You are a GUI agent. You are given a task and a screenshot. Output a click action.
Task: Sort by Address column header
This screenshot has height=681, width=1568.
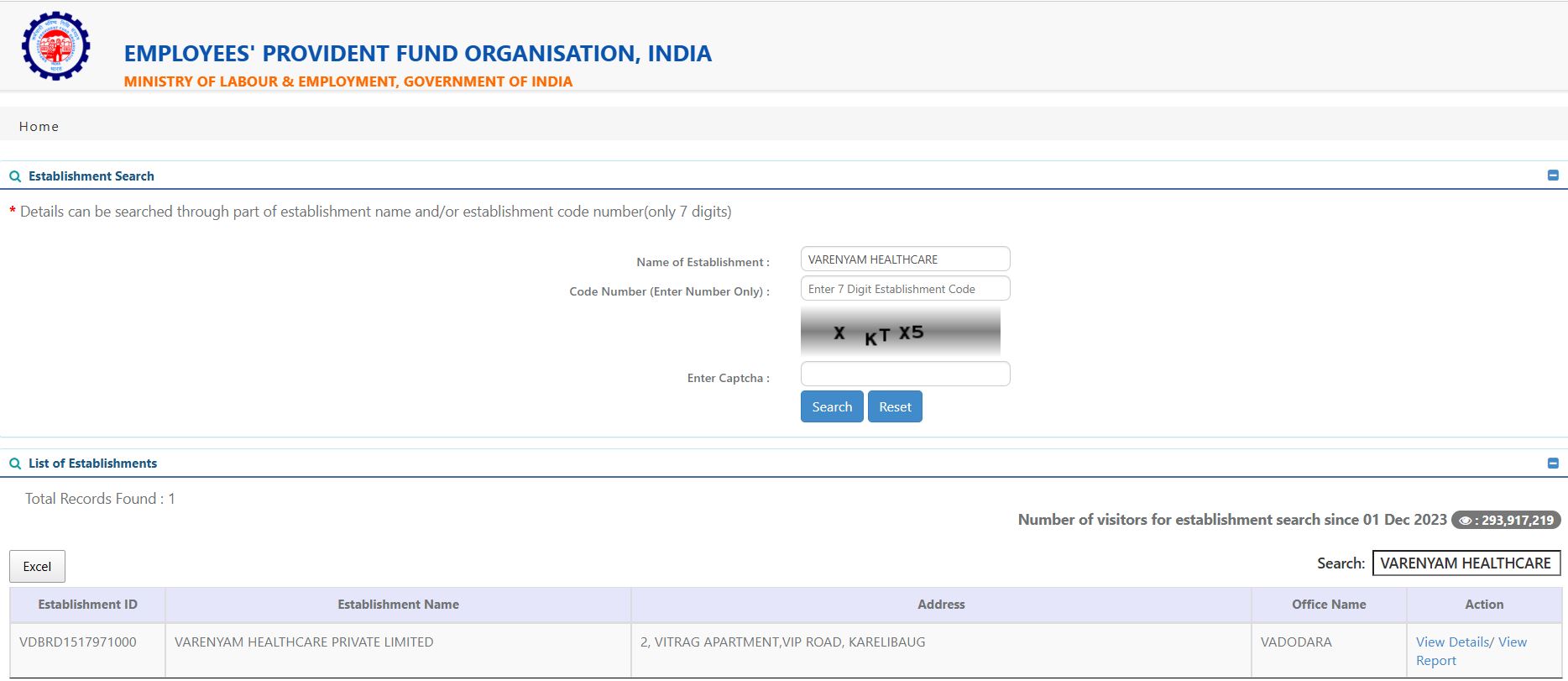coord(941,605)
